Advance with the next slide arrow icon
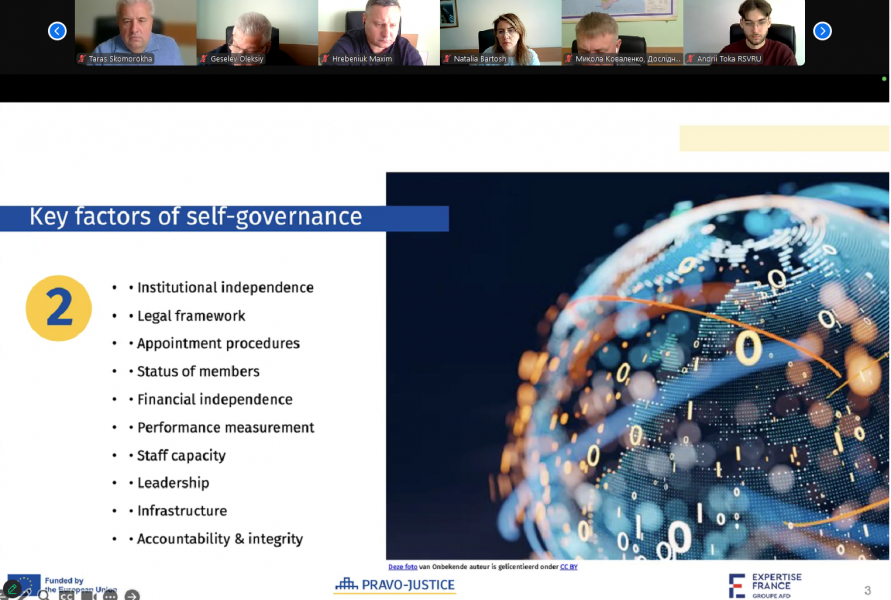The height and width of the screenshot is (600, 891). pos(132,596)
